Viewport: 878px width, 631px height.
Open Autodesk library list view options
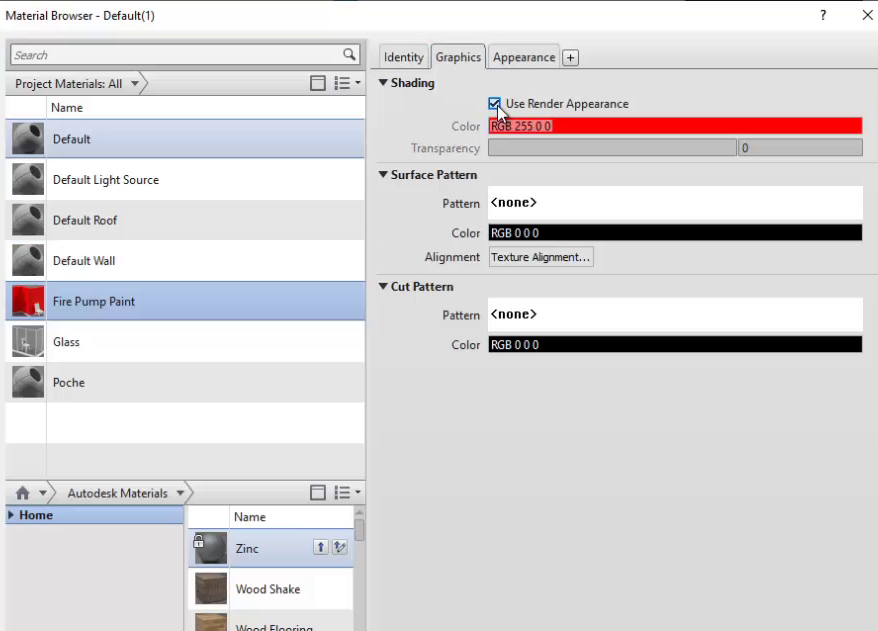pos(347,493)
